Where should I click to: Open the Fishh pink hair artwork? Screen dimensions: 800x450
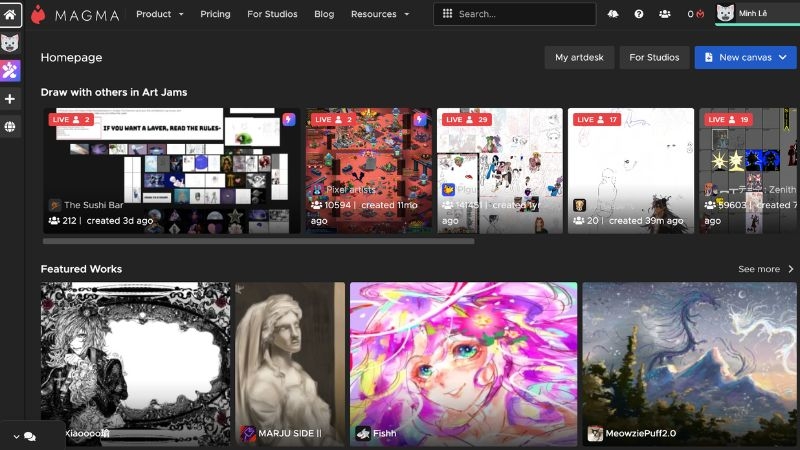click(x=463, y=364)
